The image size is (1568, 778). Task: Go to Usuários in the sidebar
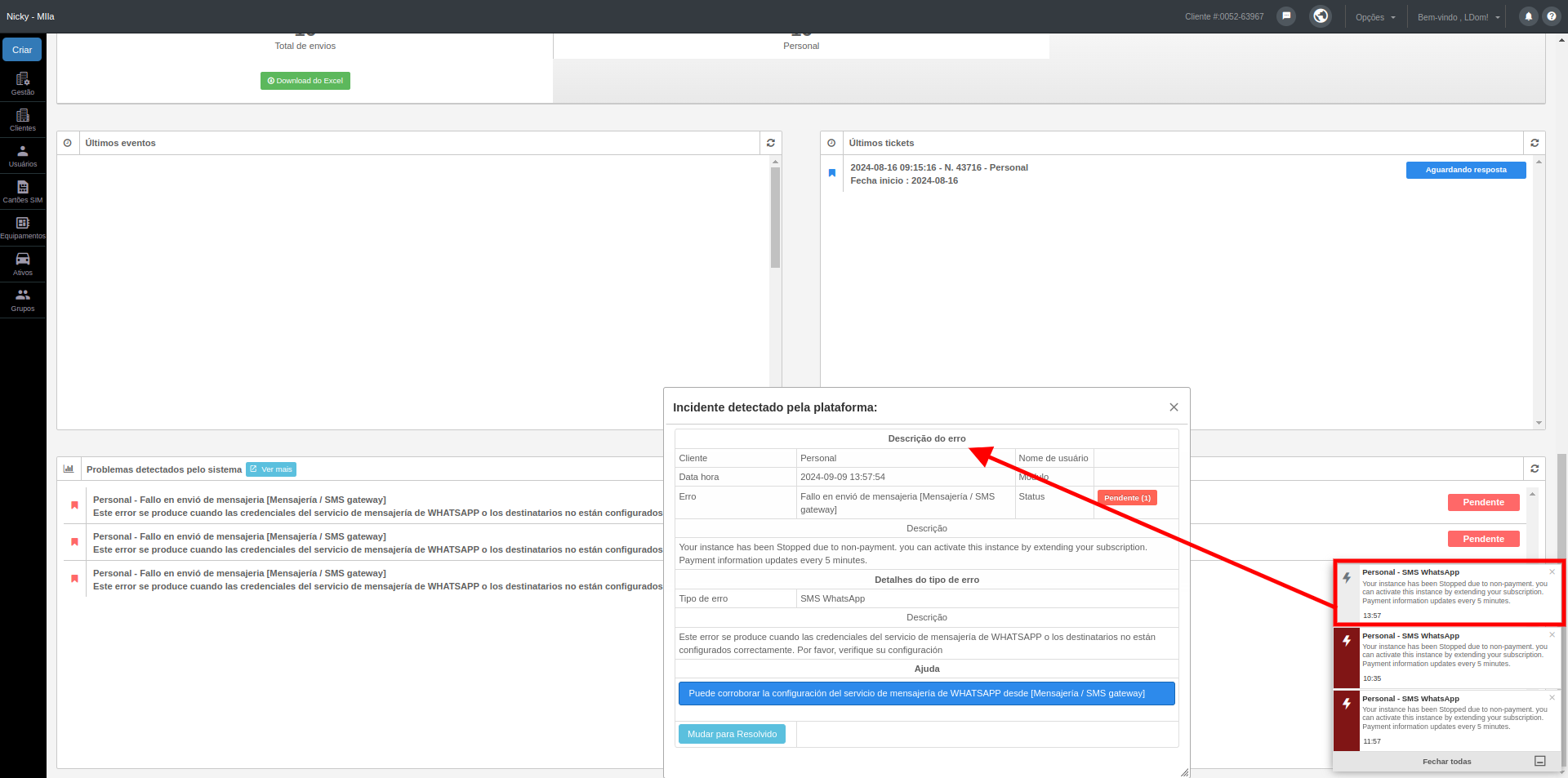(23, 156)
